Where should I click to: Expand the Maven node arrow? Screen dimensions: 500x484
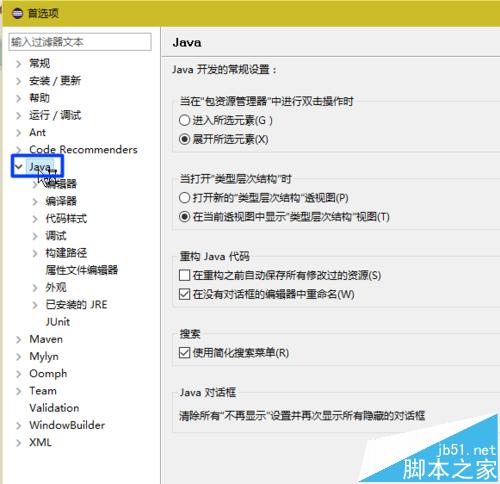[x=19, y=339]
